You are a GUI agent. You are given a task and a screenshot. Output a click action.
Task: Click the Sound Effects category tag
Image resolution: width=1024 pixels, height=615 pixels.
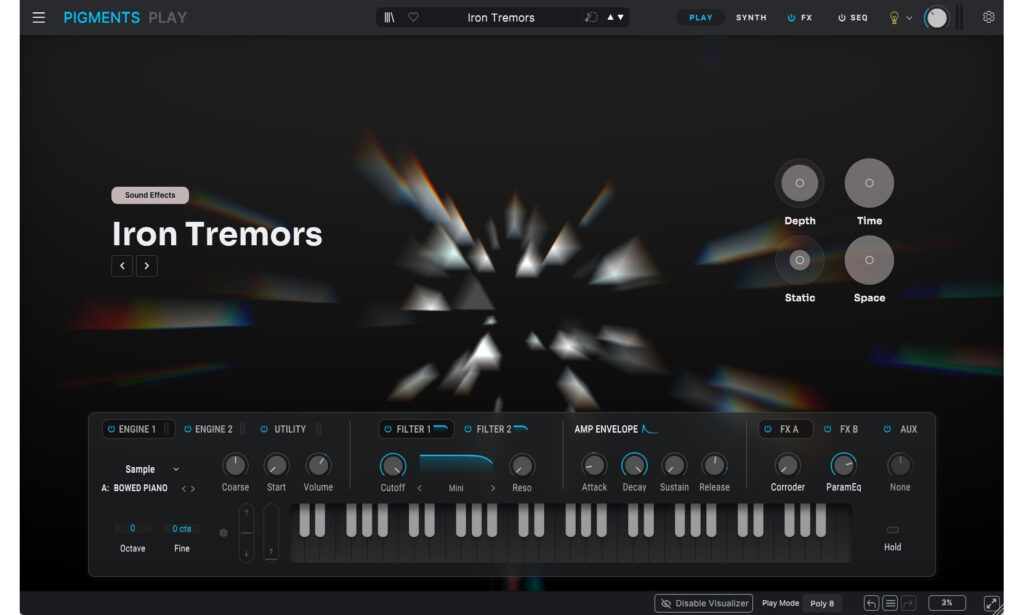150,195
